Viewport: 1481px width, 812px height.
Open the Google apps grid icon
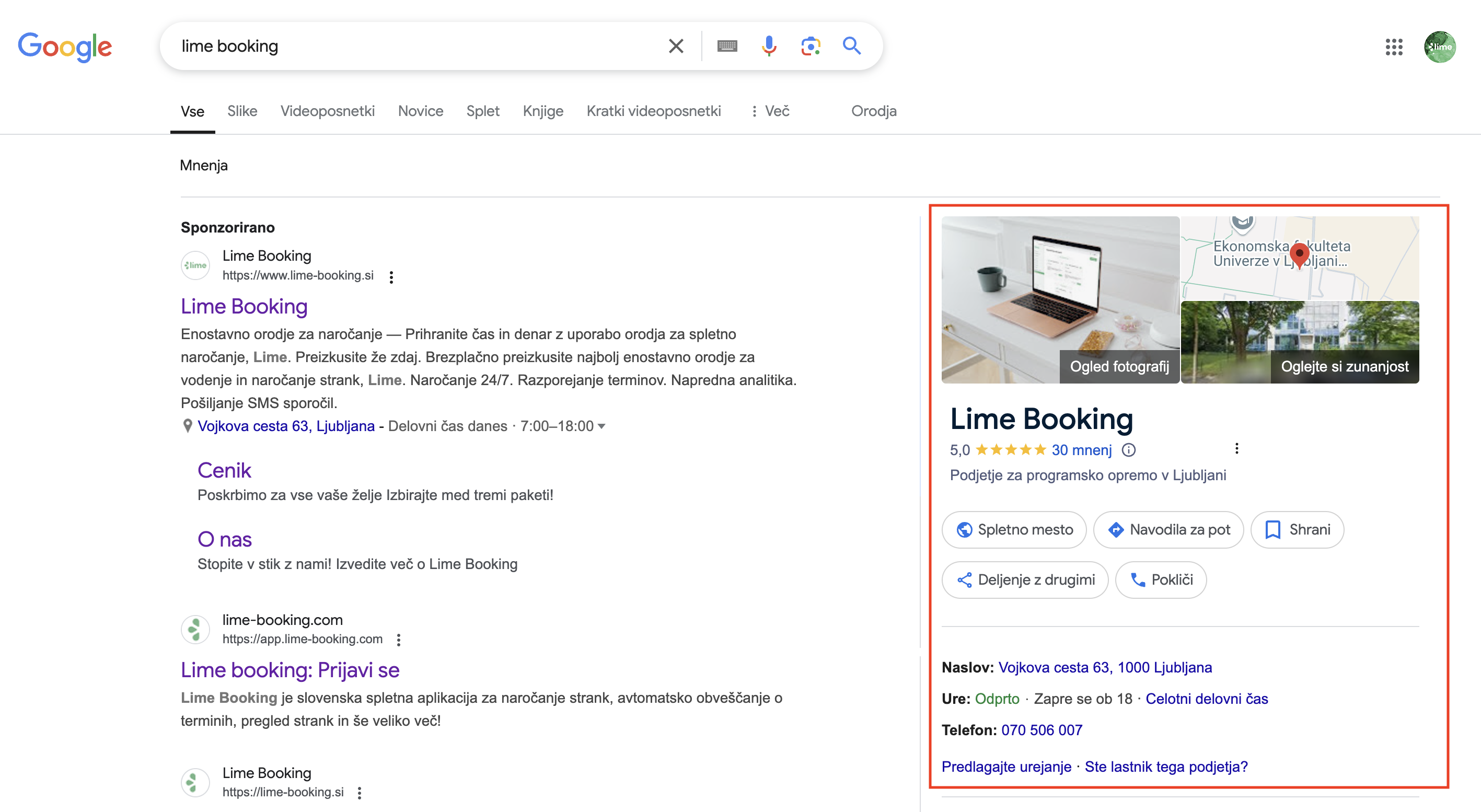point(1394,47)
